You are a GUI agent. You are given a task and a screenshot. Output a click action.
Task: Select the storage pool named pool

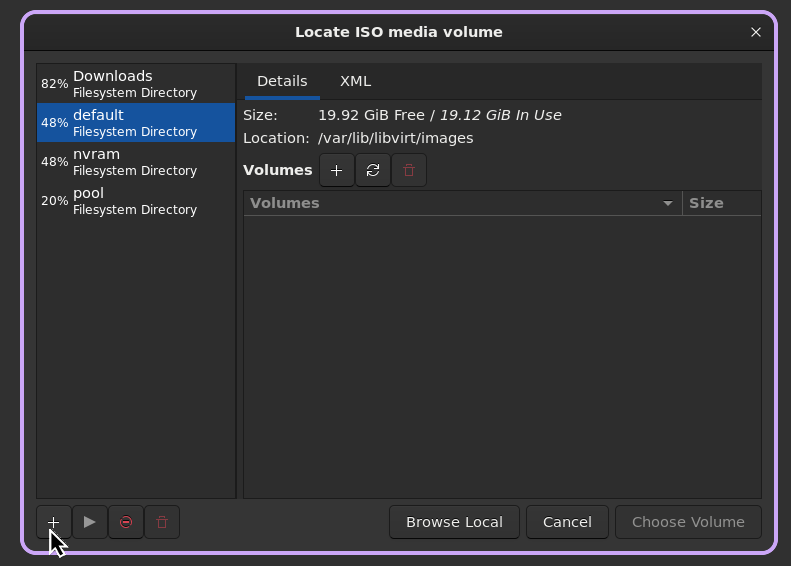(136, 201)
